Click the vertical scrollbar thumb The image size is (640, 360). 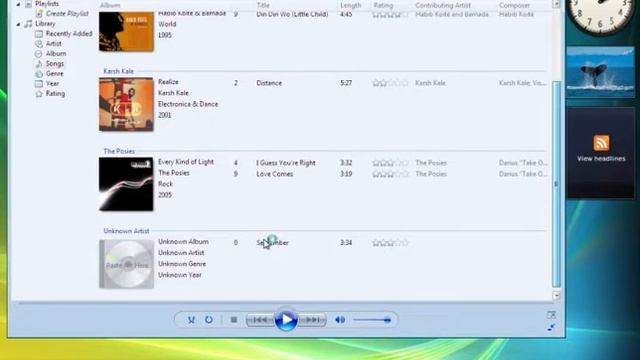tap(556, 184)
